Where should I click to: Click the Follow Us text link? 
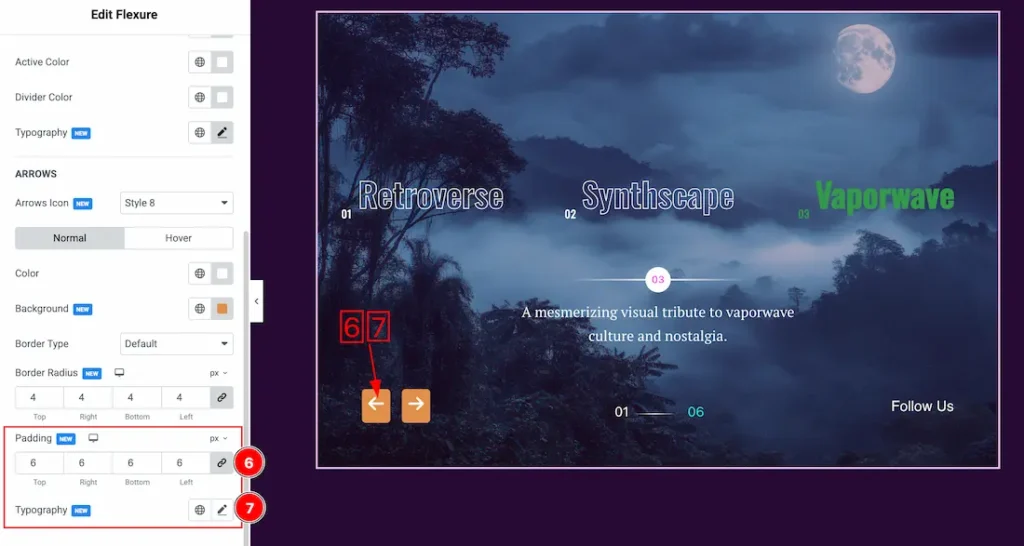coord(922,406)
